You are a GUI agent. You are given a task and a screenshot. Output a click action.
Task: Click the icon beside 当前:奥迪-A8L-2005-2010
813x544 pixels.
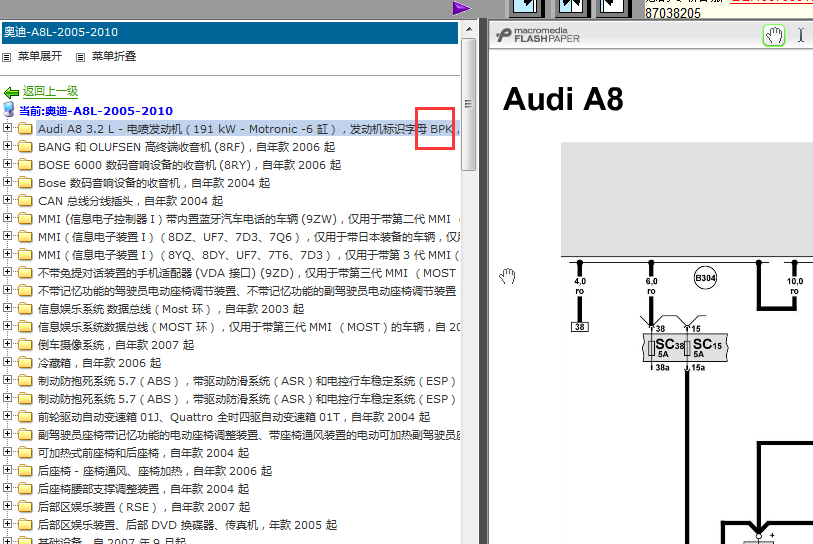coord(9,109)
